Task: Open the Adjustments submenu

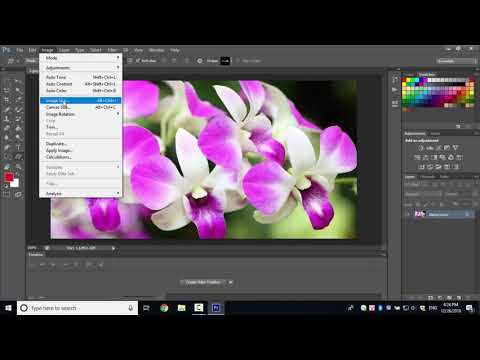Action: 80,68
